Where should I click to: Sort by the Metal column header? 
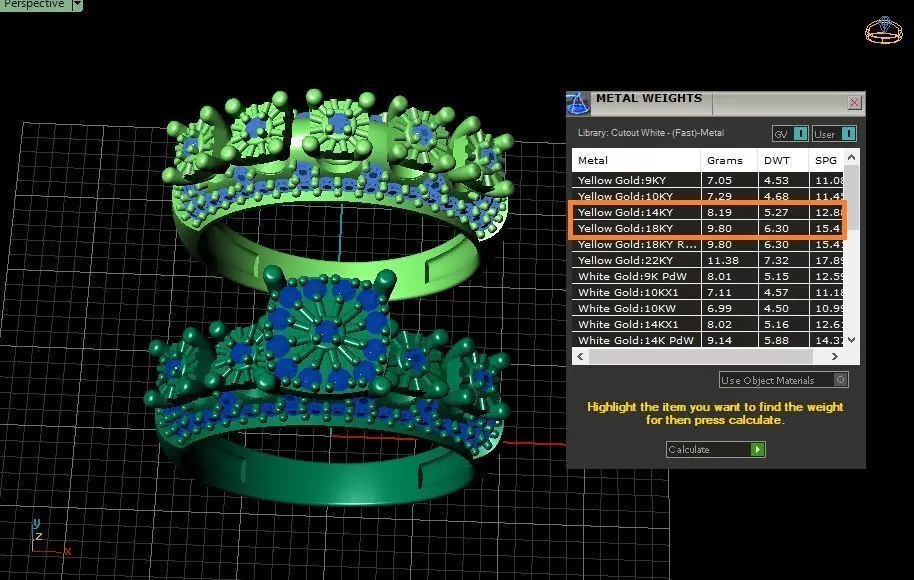[x=636, y=160]
